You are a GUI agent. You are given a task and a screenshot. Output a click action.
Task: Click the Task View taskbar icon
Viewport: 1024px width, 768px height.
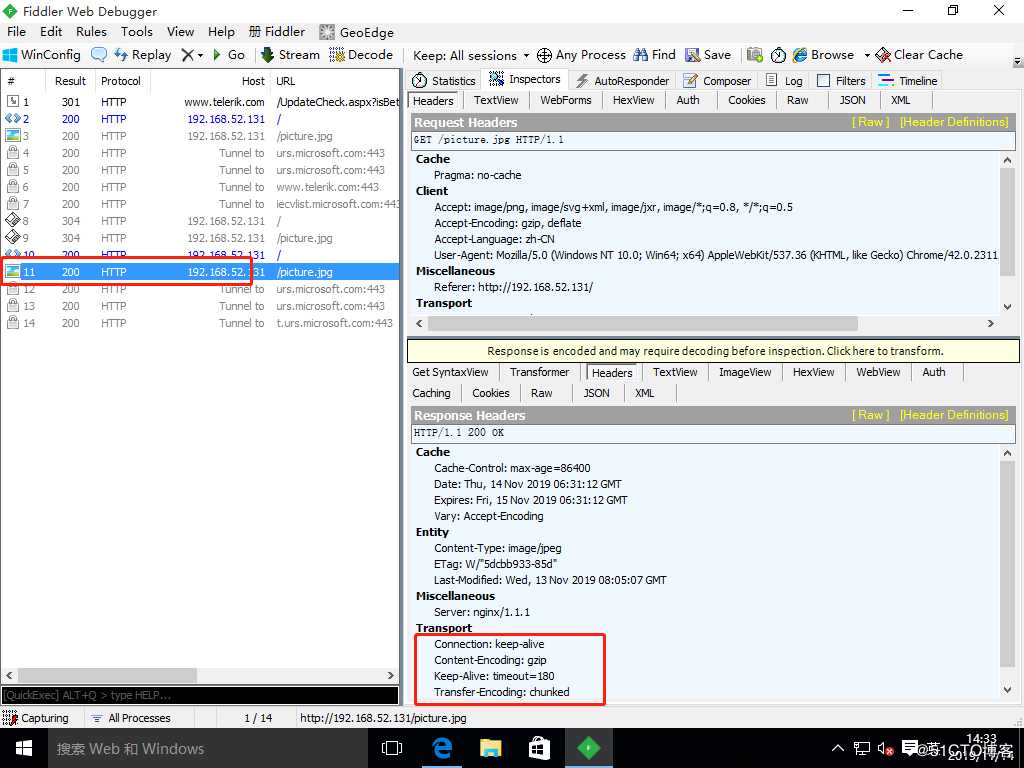pyautogui.click(x=392, y=748)
